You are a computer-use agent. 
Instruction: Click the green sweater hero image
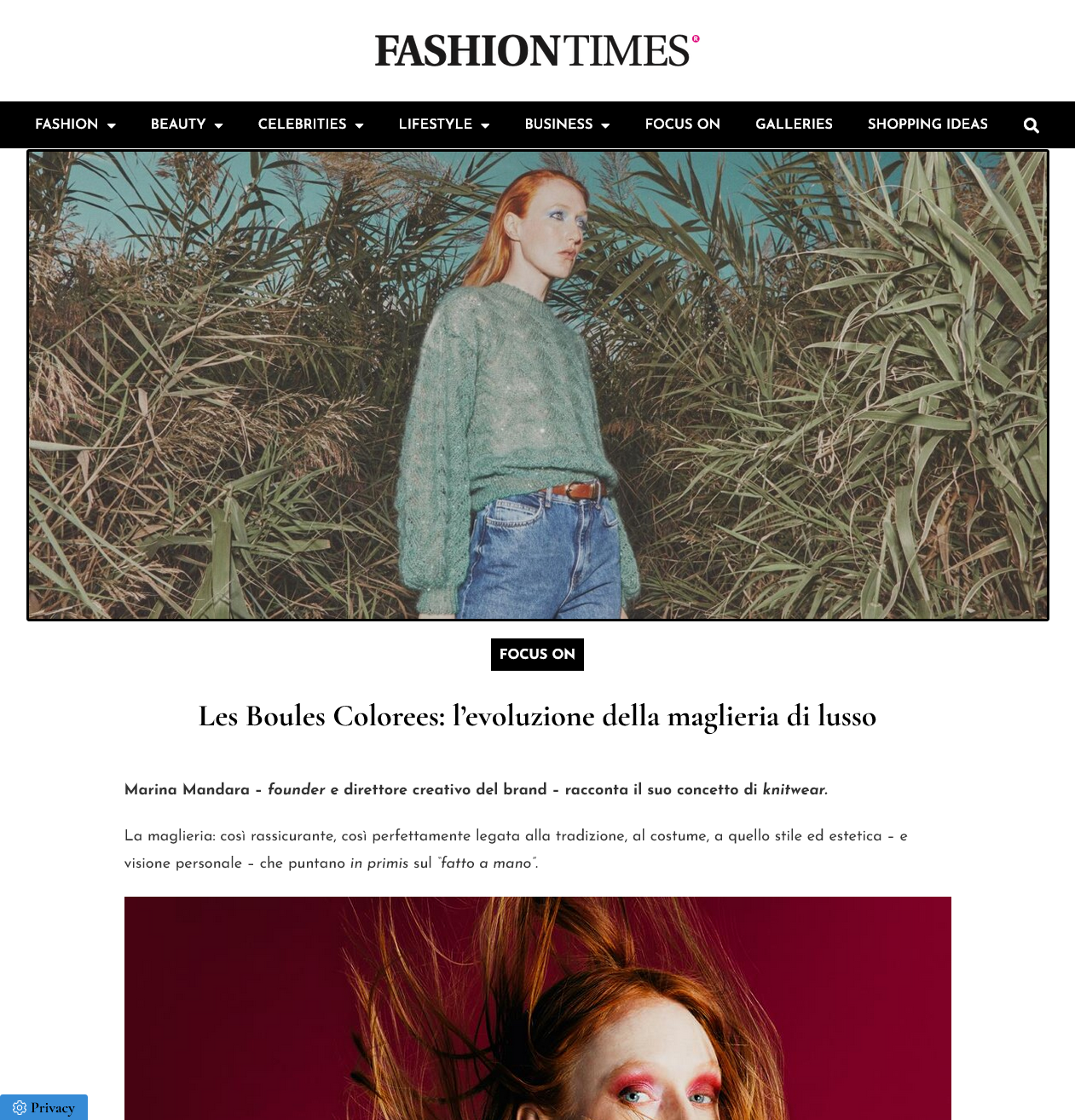(x=538, y=385)
